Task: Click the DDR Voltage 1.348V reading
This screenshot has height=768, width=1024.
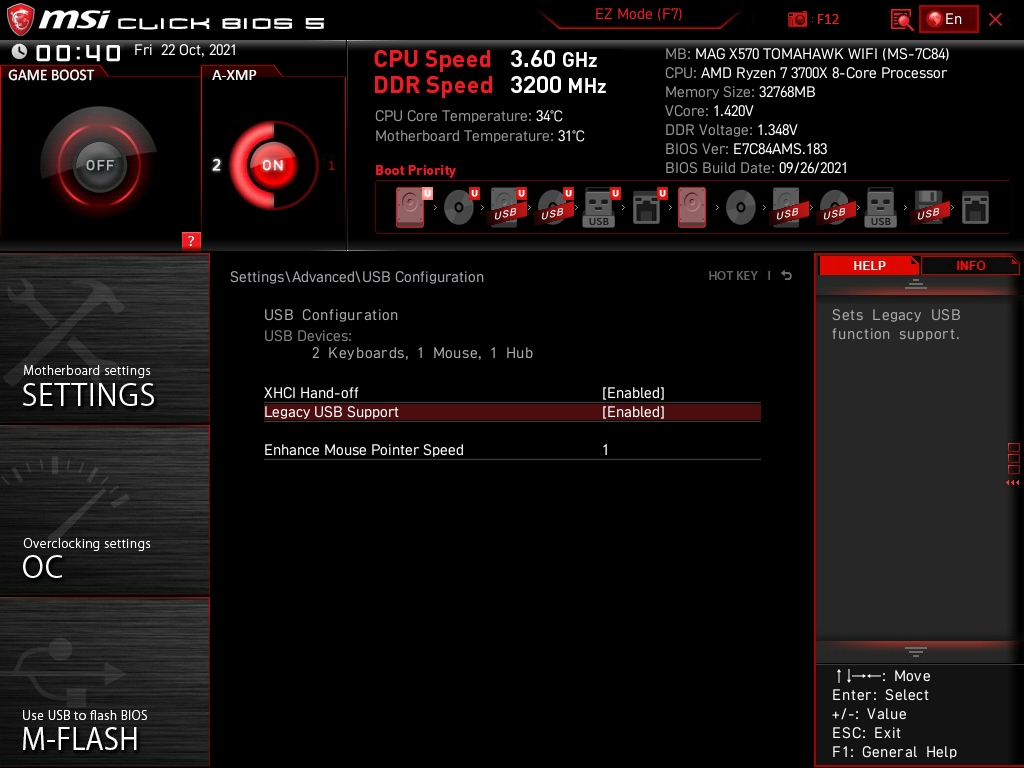Action: (x=731, y=130)
